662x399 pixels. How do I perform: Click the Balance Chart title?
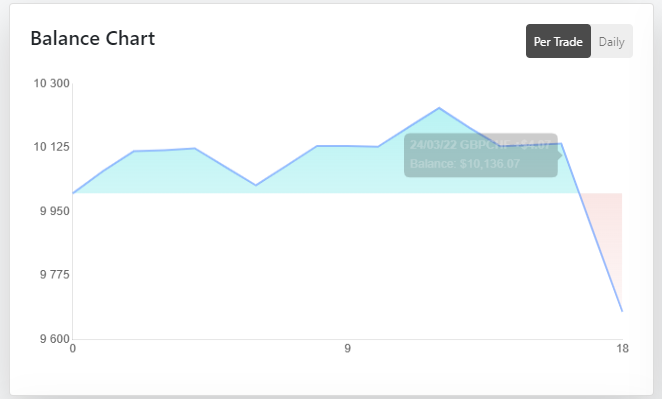click(x=93, y=38)
